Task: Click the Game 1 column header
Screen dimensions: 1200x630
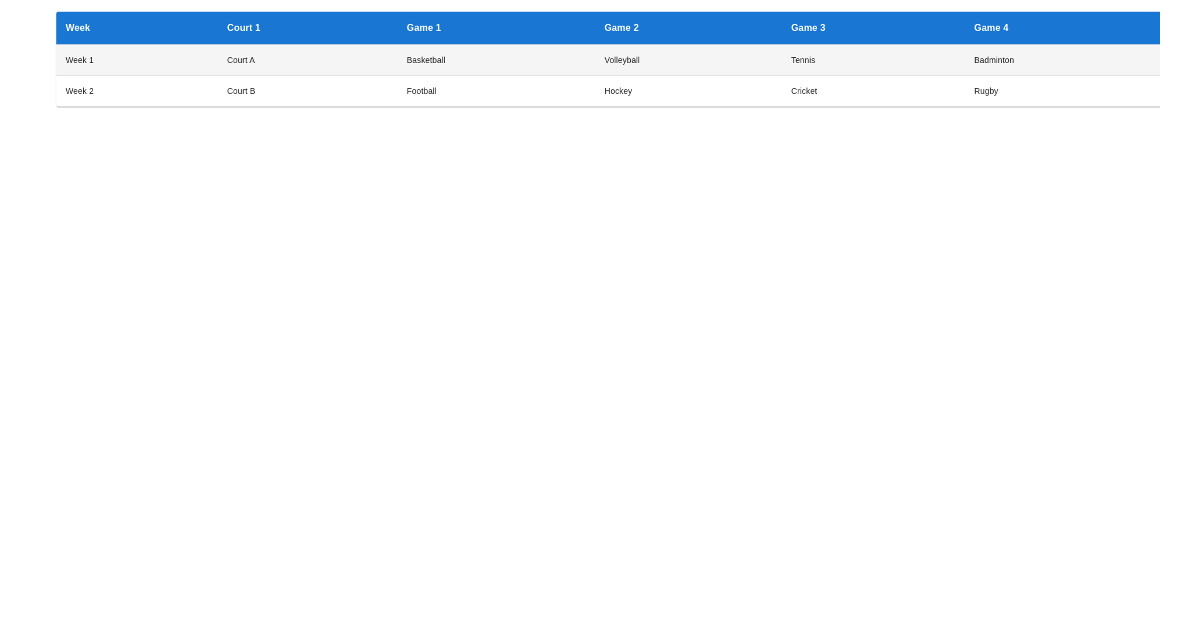Action: tap(423, 27)
